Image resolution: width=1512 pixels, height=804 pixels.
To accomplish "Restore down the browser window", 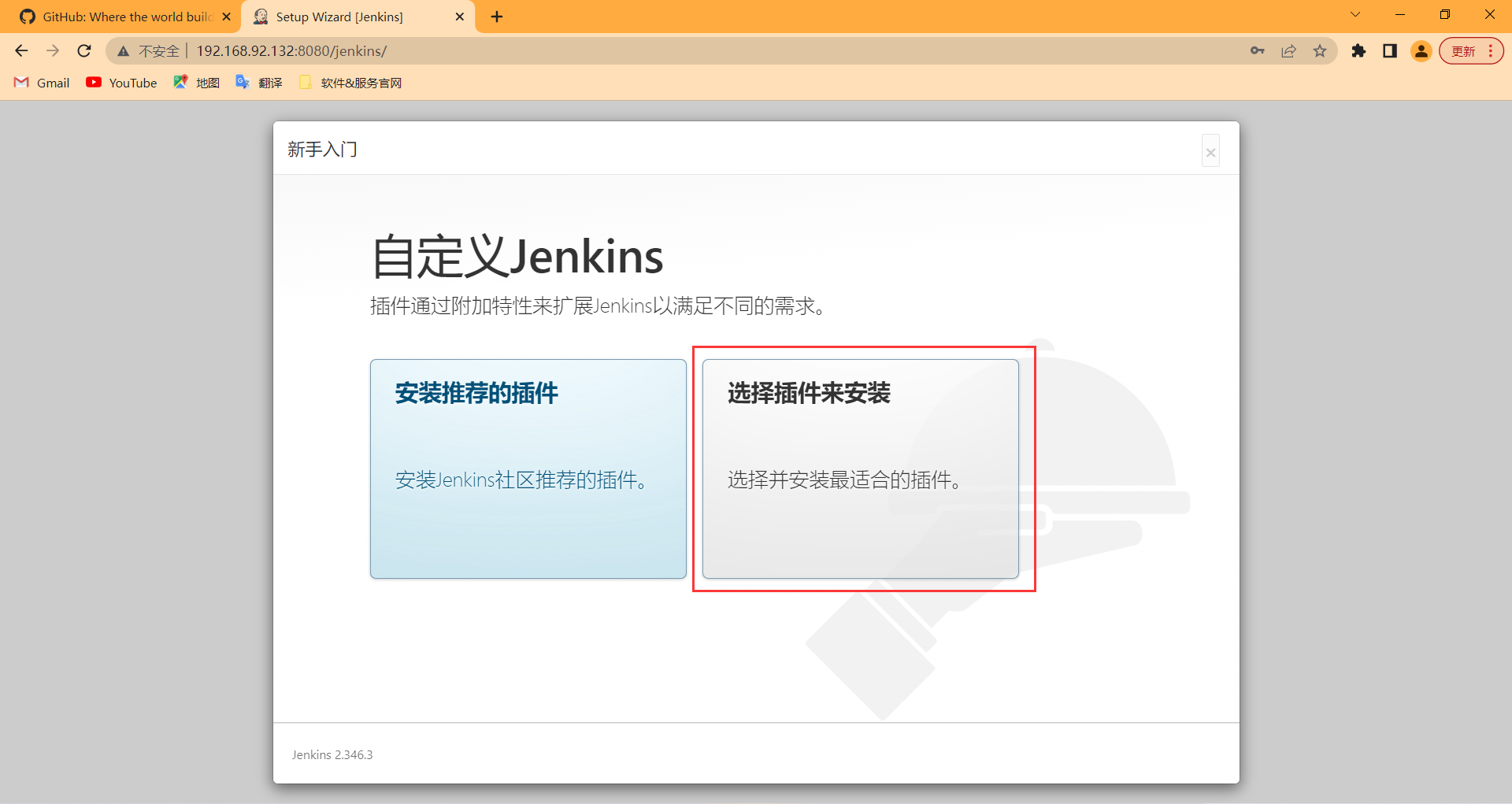I will coord(1445,15).
